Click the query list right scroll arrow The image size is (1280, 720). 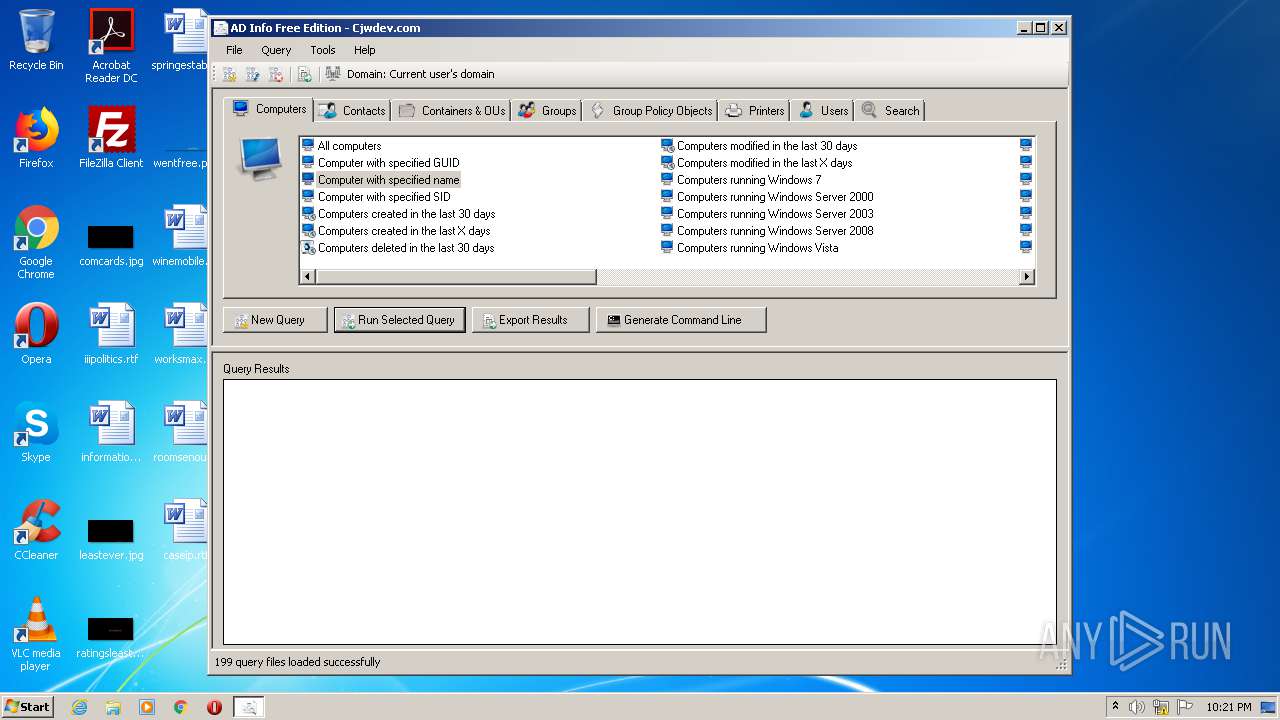pos(1027,277)
